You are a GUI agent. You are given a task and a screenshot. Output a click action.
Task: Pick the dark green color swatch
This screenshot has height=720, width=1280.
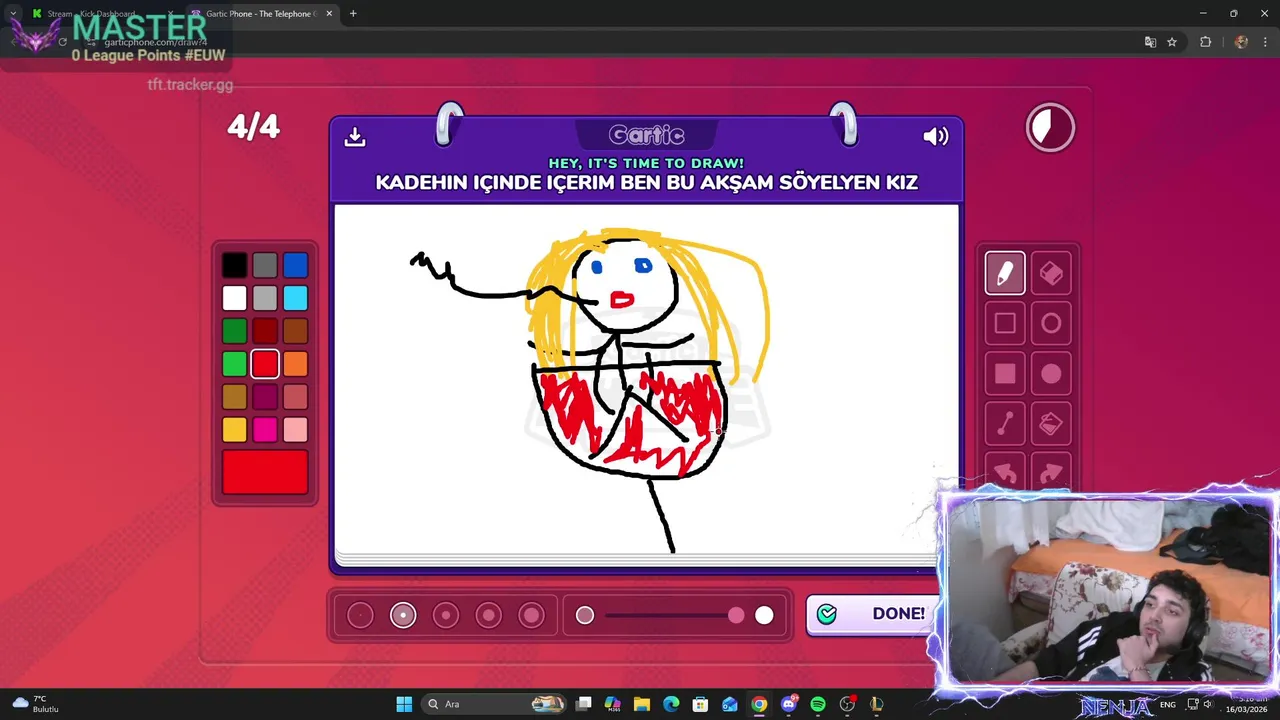tap(234, 331)
